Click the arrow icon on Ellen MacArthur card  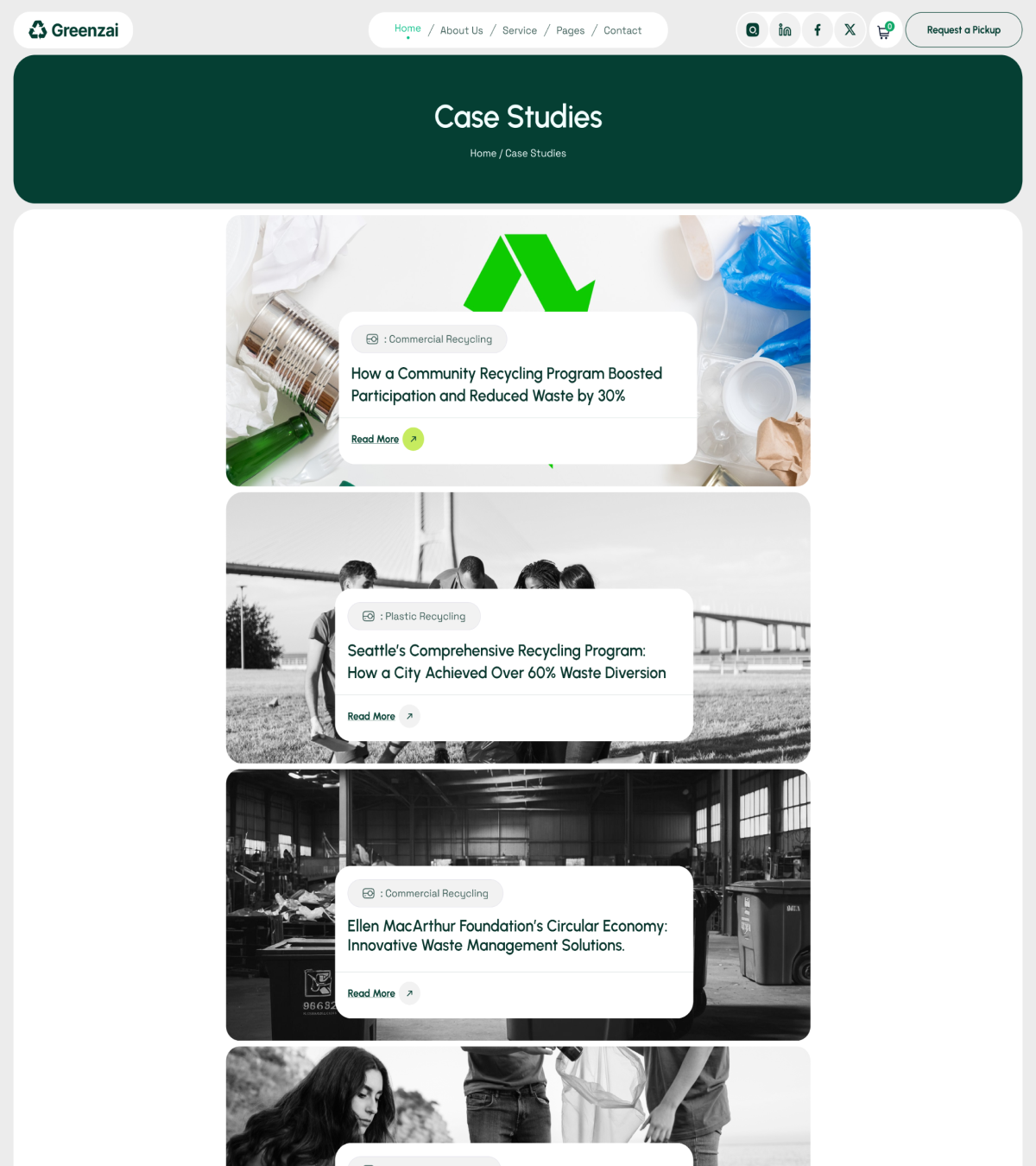(409, 993)
